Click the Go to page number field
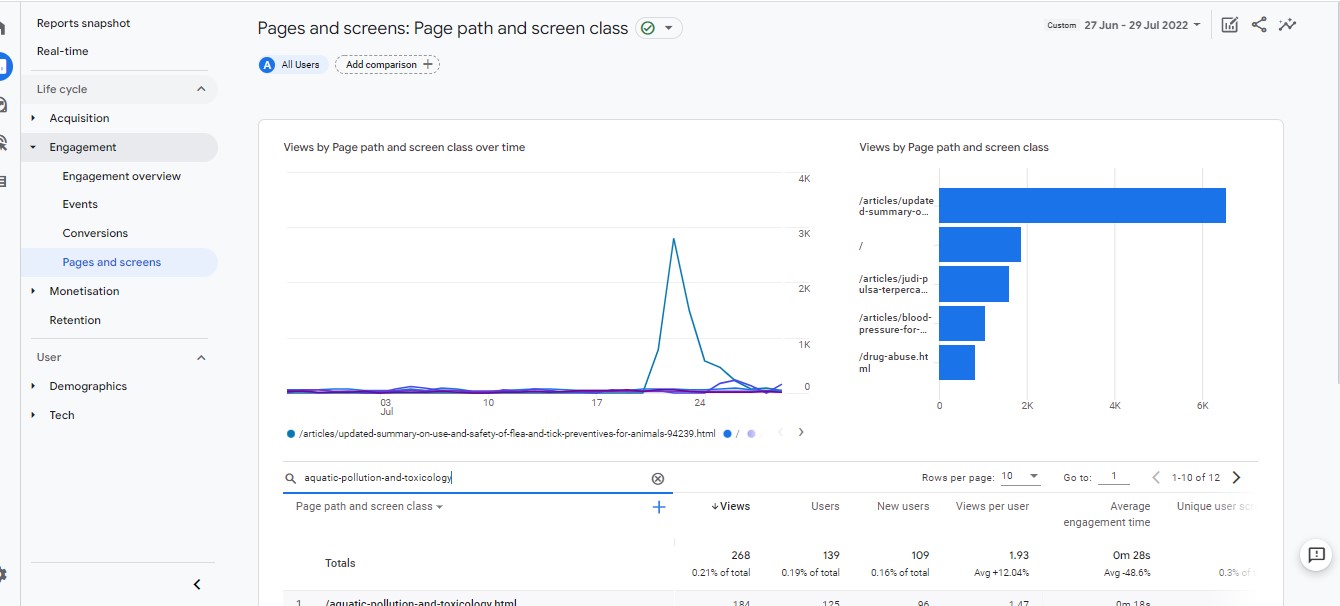The width and height of the screenshot is (1340, 606). 1113,478
